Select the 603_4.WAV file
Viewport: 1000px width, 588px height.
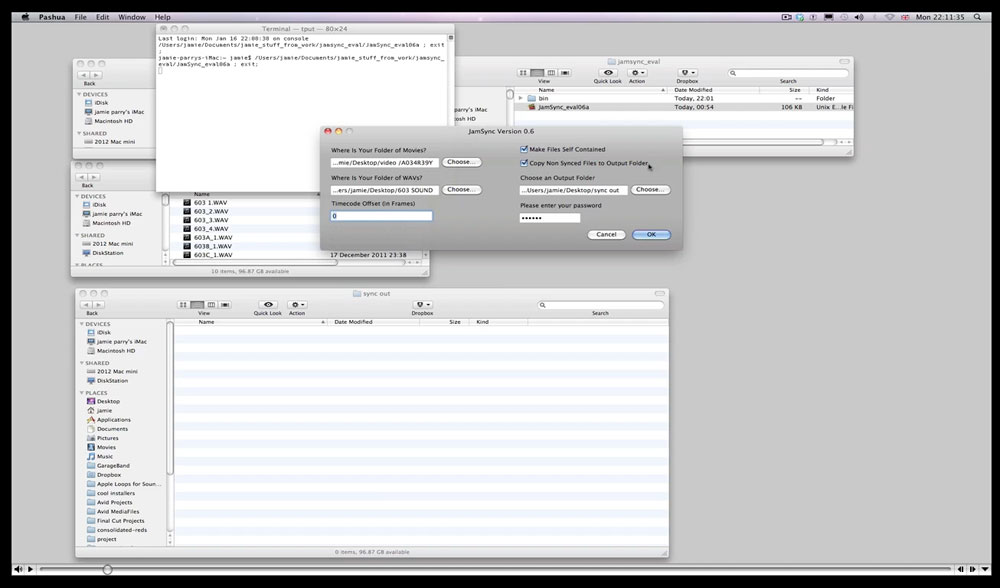(211, 228)
